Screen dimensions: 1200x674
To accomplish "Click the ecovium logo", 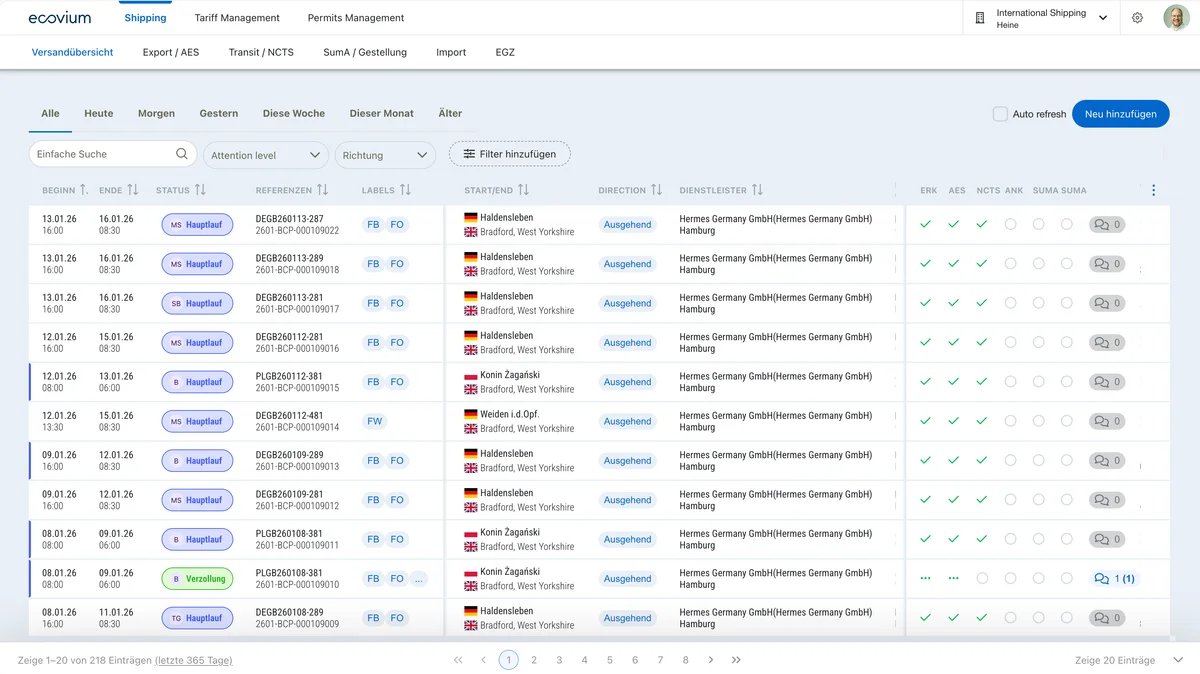I will click(x=60, y=16).
